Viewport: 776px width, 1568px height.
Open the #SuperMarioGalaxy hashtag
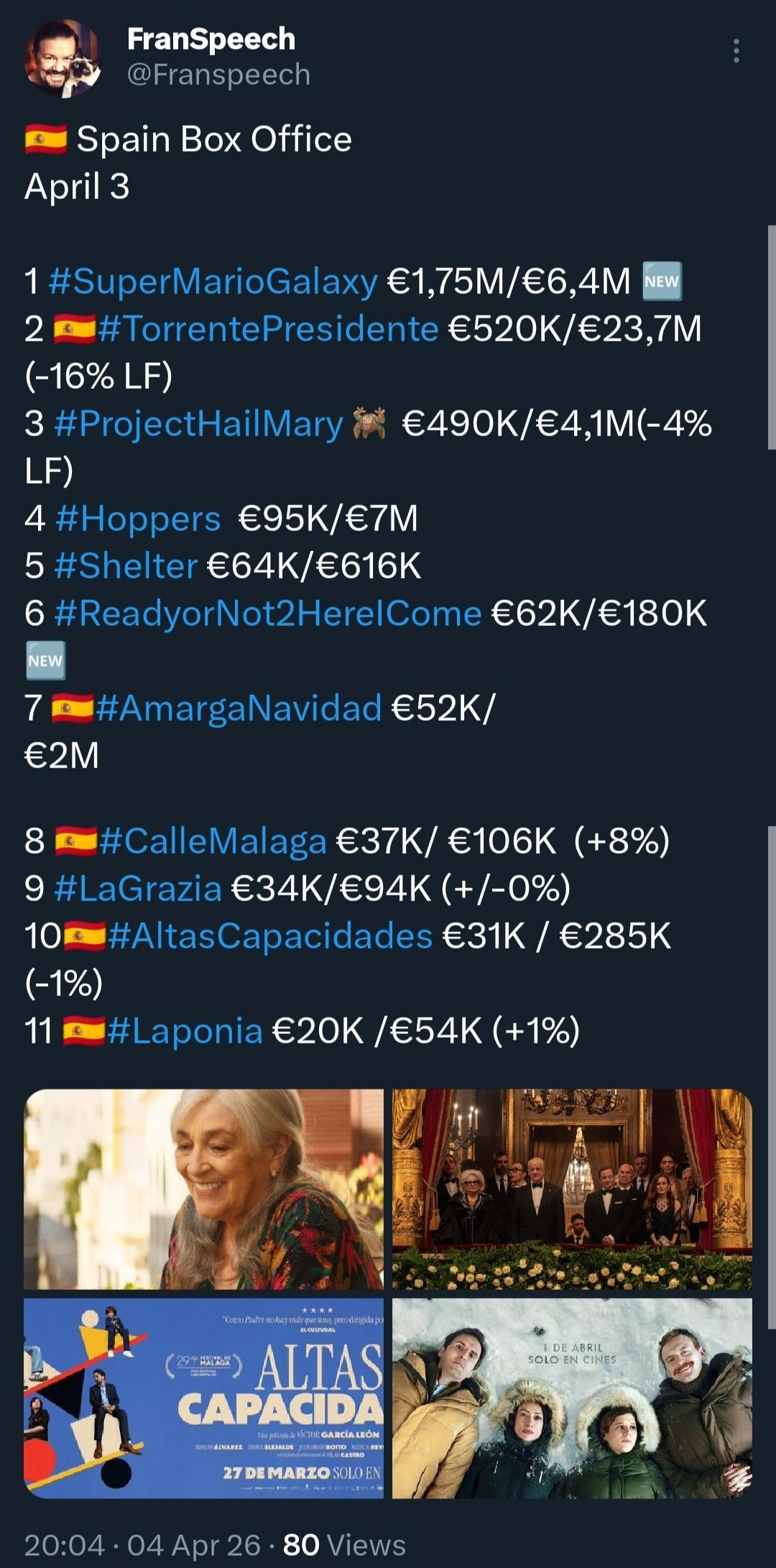click(213, 281)
